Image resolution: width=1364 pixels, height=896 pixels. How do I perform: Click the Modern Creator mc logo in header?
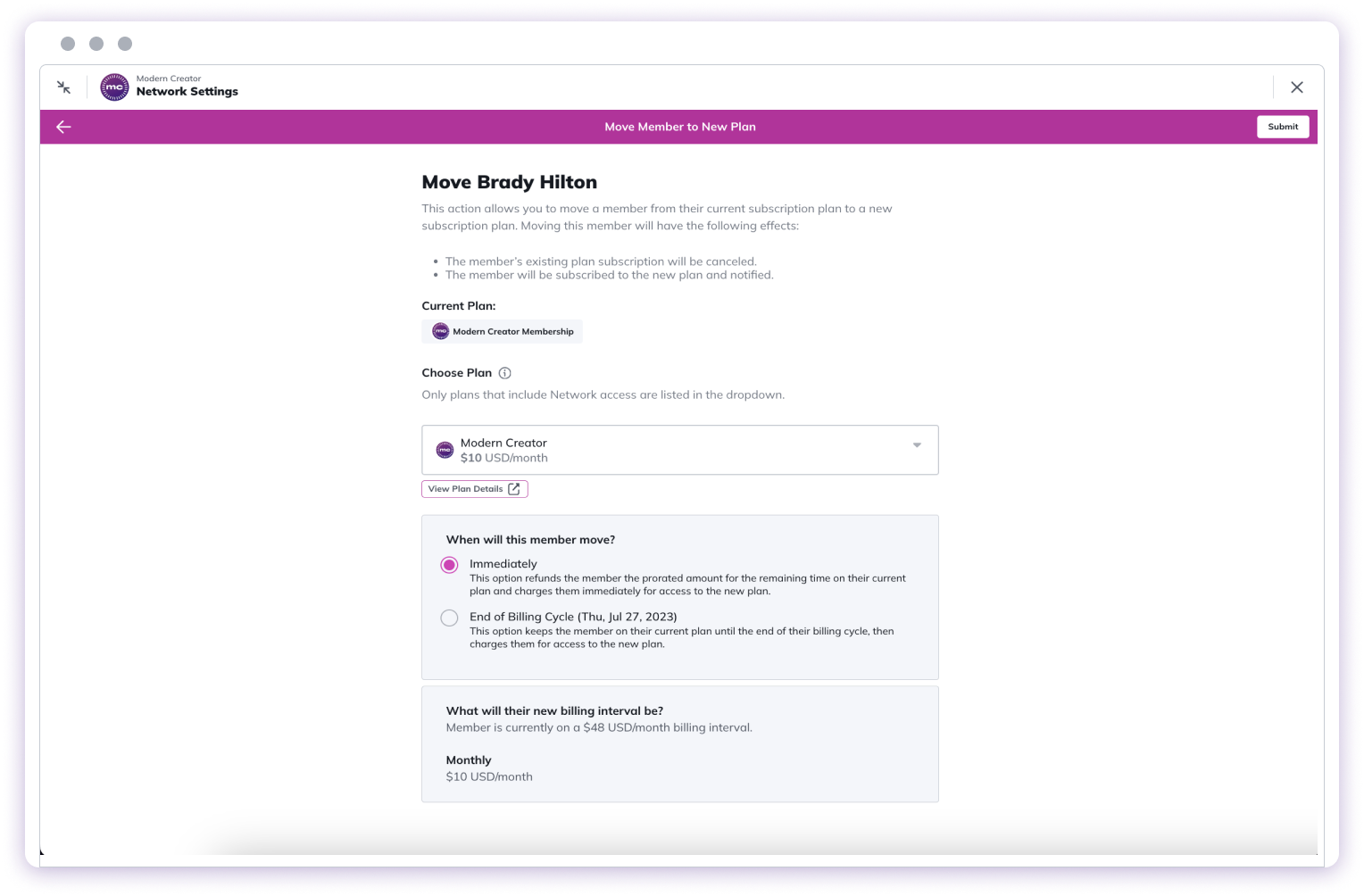point(114,87)
